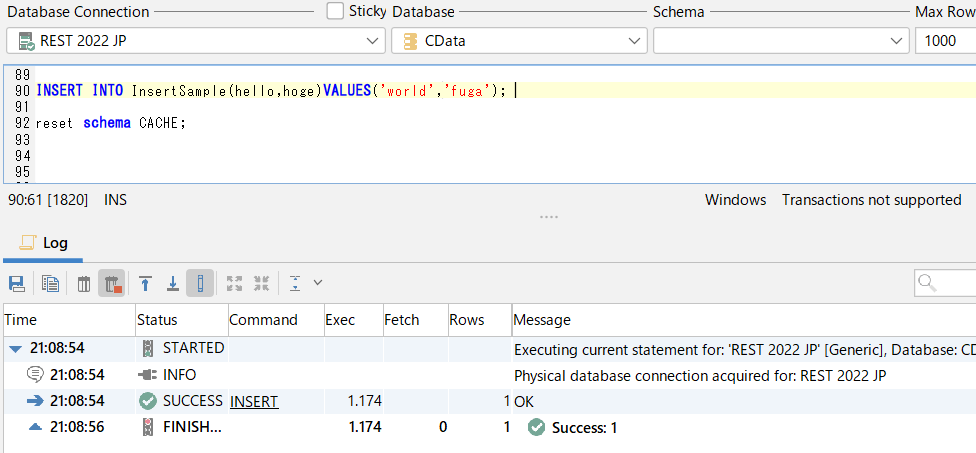Open the REST 2022 JP connection dropdown
The height and width of the screenshot is (453, 976).
(195, 41)
